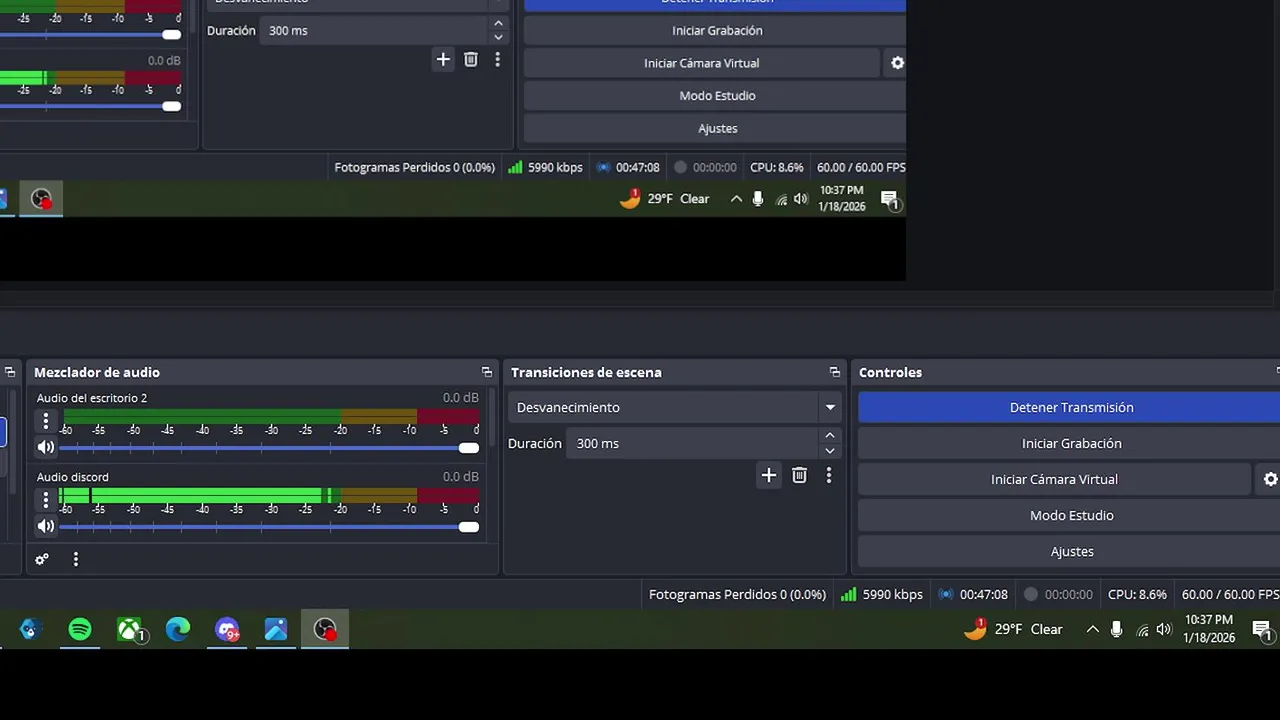
Task: Click the green bitrate bars icon
Action: (x=848, y=594)
